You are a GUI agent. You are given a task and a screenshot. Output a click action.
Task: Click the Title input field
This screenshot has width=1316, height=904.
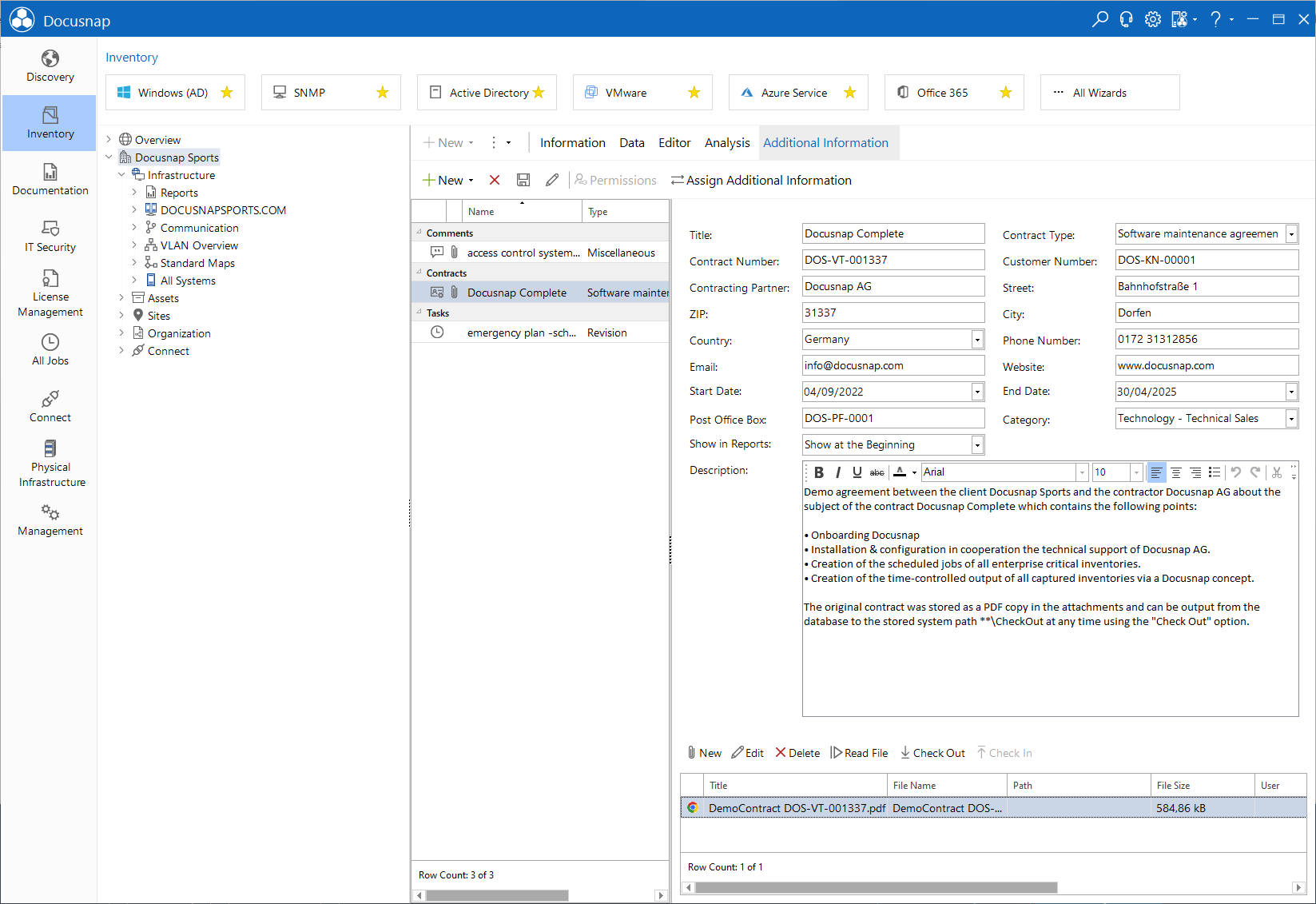893,233
